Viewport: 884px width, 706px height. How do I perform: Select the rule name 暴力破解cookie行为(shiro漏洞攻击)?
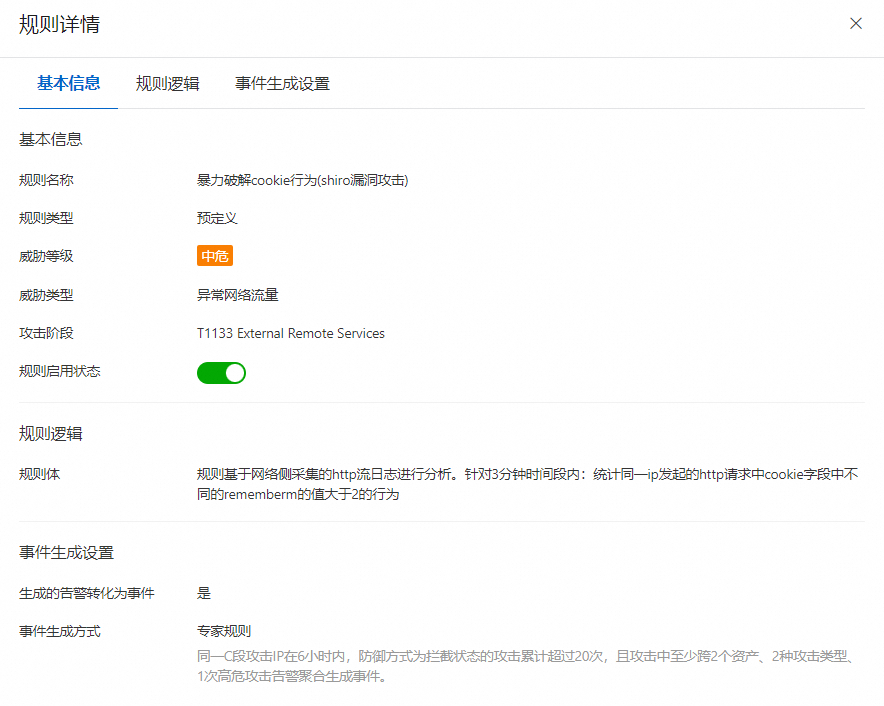click(302, 180)
